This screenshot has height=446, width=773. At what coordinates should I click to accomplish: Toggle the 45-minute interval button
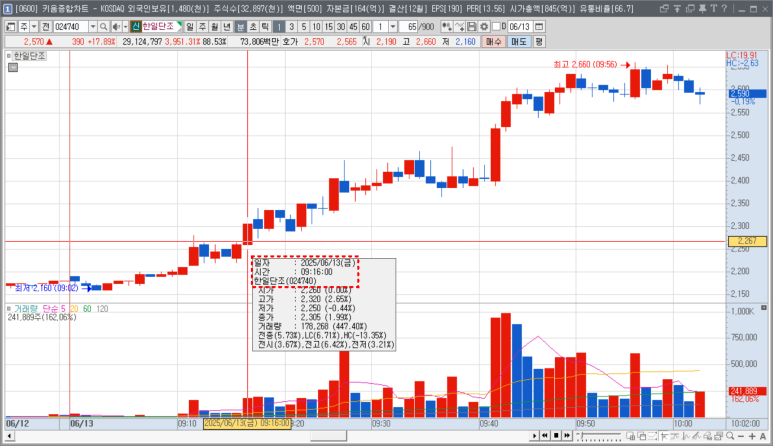coord(353,27)
